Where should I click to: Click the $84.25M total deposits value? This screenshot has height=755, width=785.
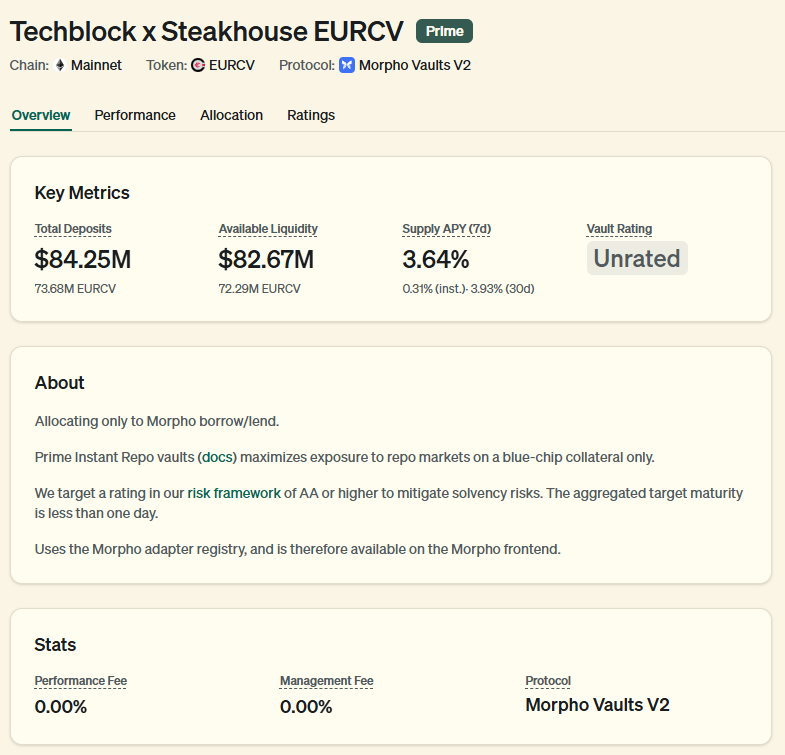pyautogui.click(x=83, y=259)
